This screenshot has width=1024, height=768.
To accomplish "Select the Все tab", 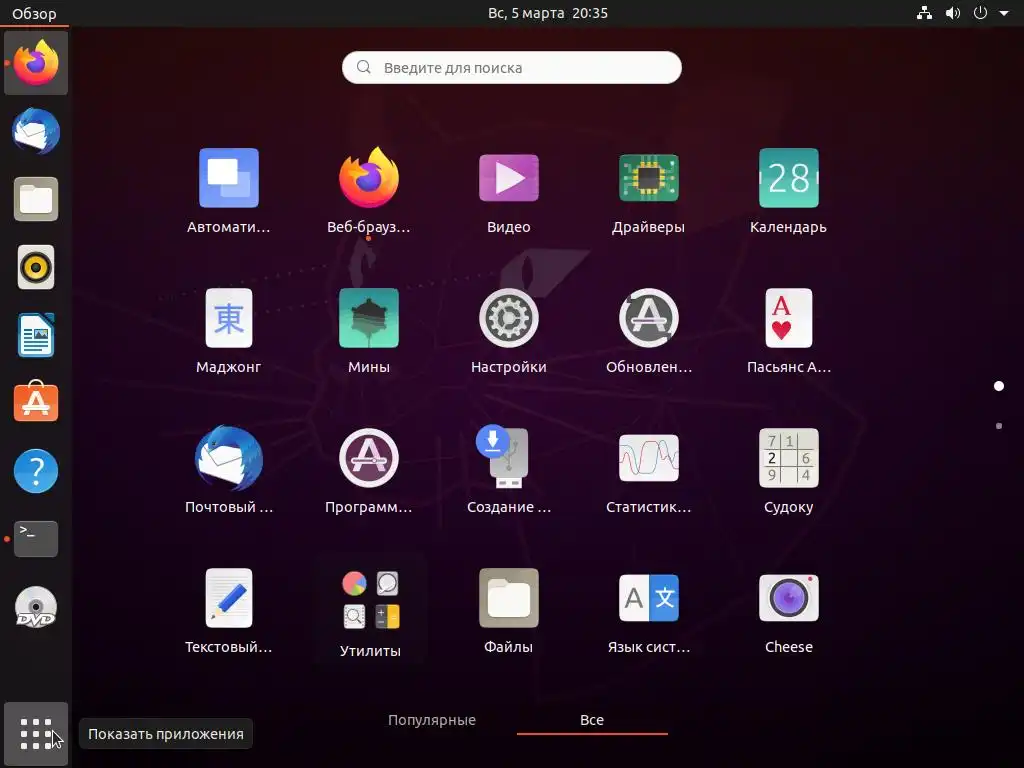I will [592, 720].
